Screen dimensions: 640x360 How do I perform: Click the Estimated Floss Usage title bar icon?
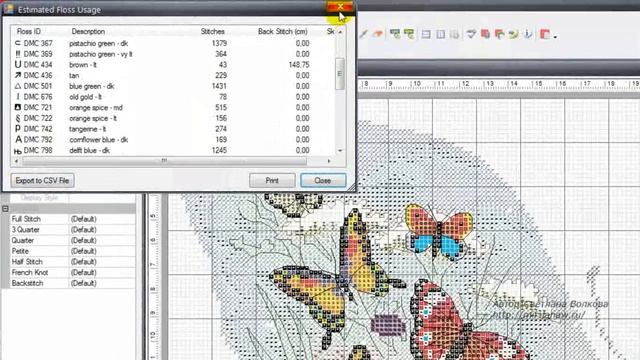click(9, 9)
